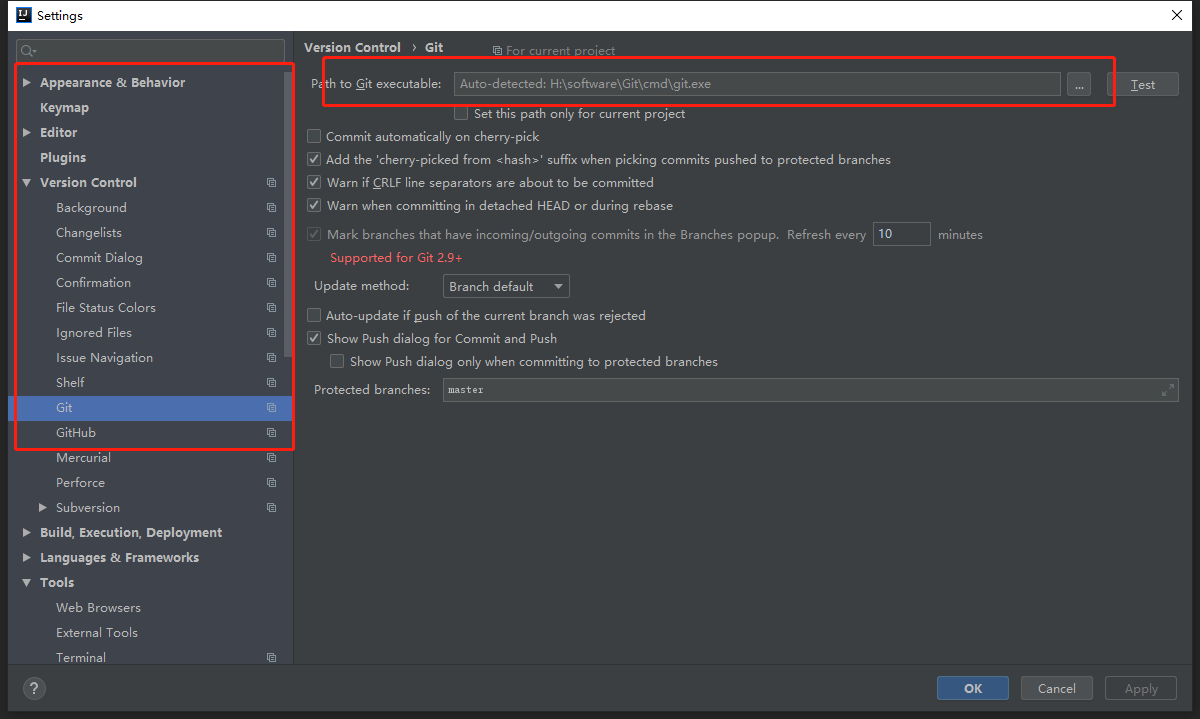Click the per-project settings icon next to Git
Viewport: 1200px width, 719px height.
pos(271,407)
